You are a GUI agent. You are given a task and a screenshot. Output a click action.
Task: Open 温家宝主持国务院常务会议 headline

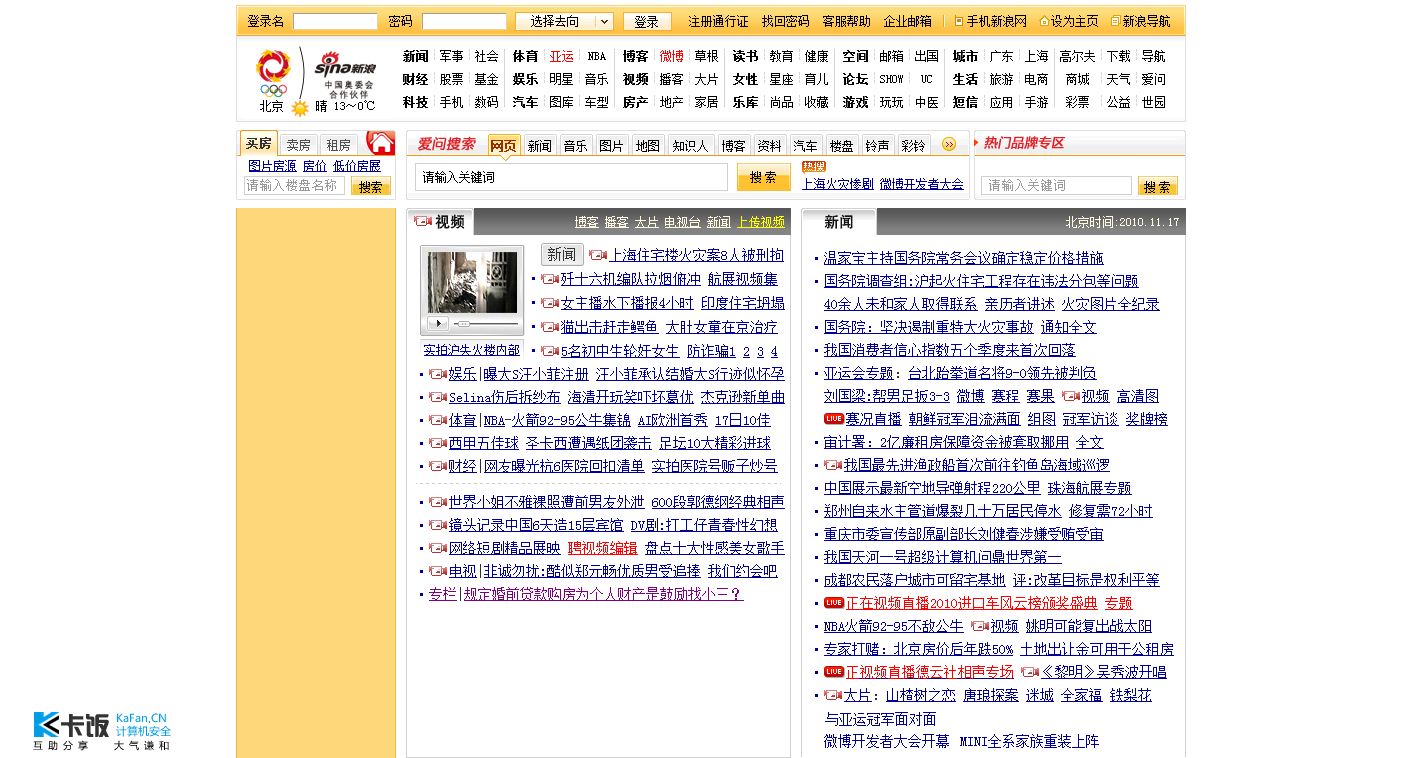coord(964,258)
